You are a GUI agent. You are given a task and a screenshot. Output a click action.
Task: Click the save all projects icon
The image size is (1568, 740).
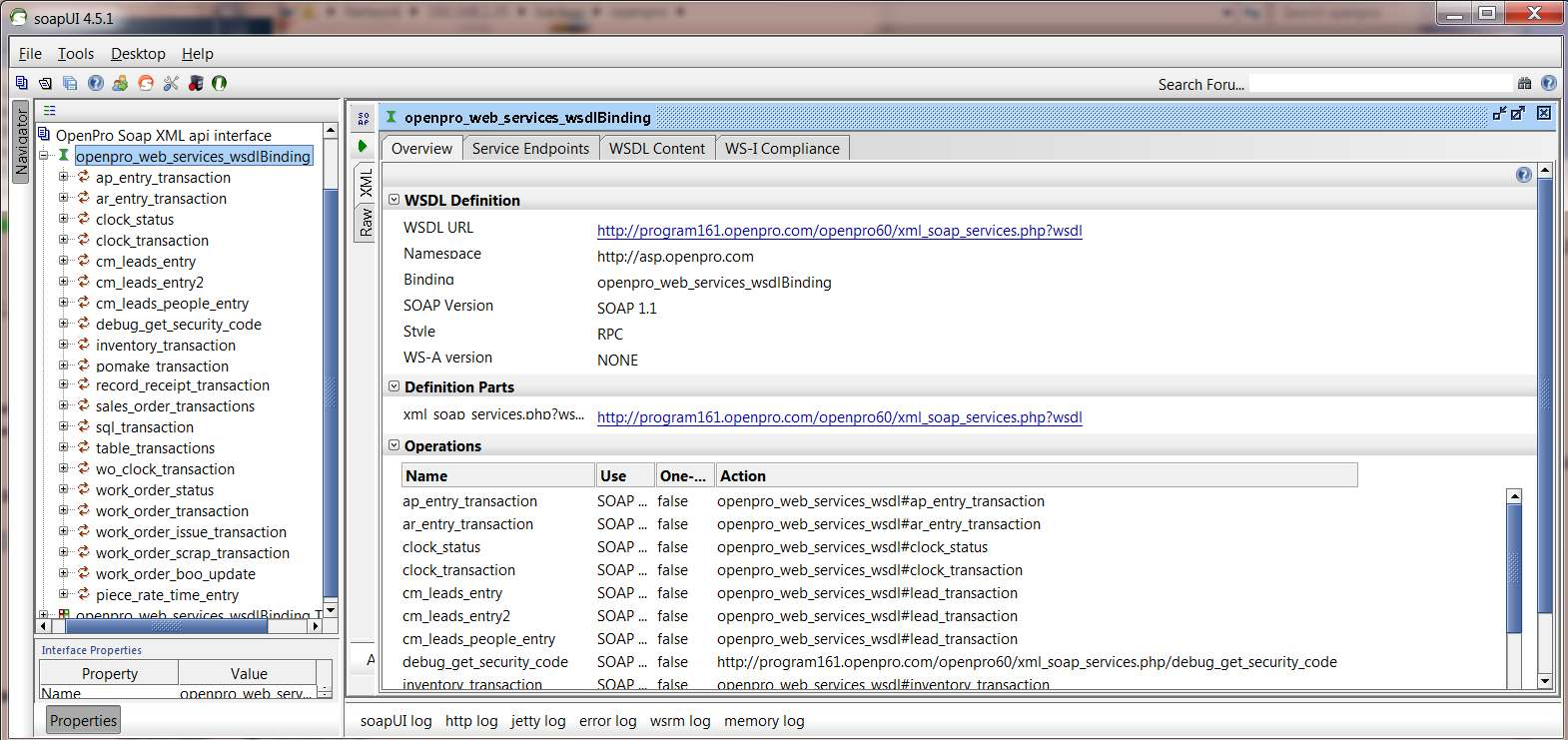tap(70, 83)
